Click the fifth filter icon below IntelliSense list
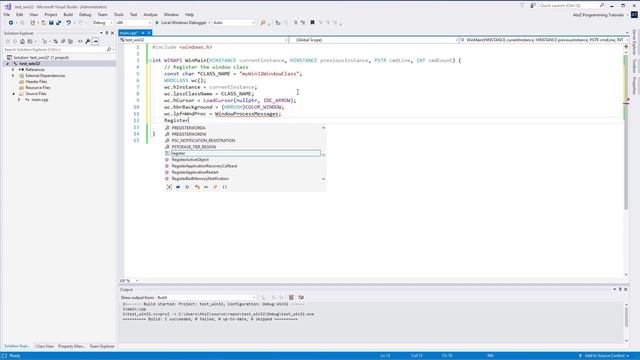640x360 pixels. (x=206, y=187)
